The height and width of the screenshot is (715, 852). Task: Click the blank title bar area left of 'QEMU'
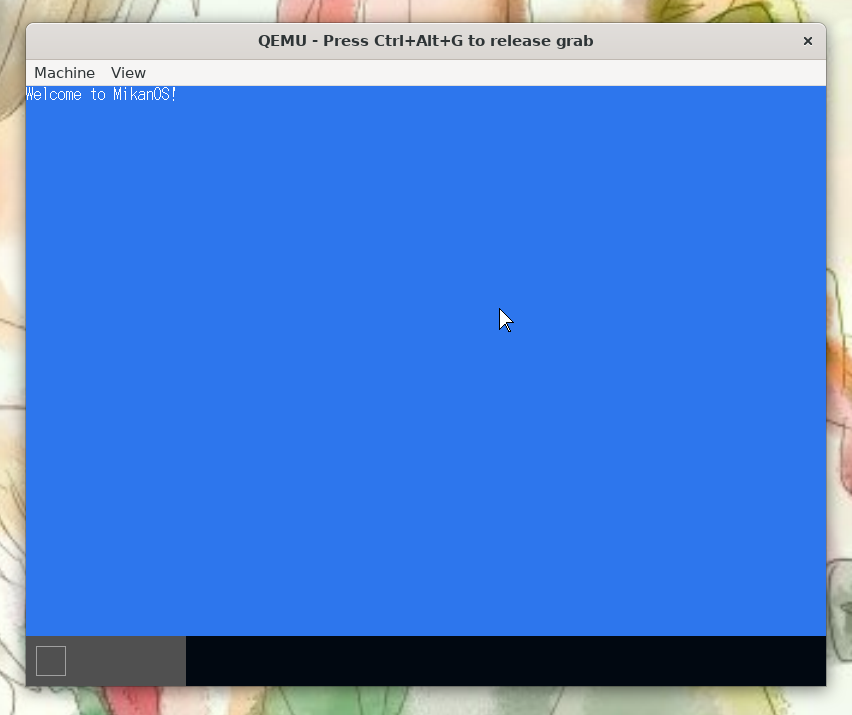pyautogui.click(x=140, y=41)
